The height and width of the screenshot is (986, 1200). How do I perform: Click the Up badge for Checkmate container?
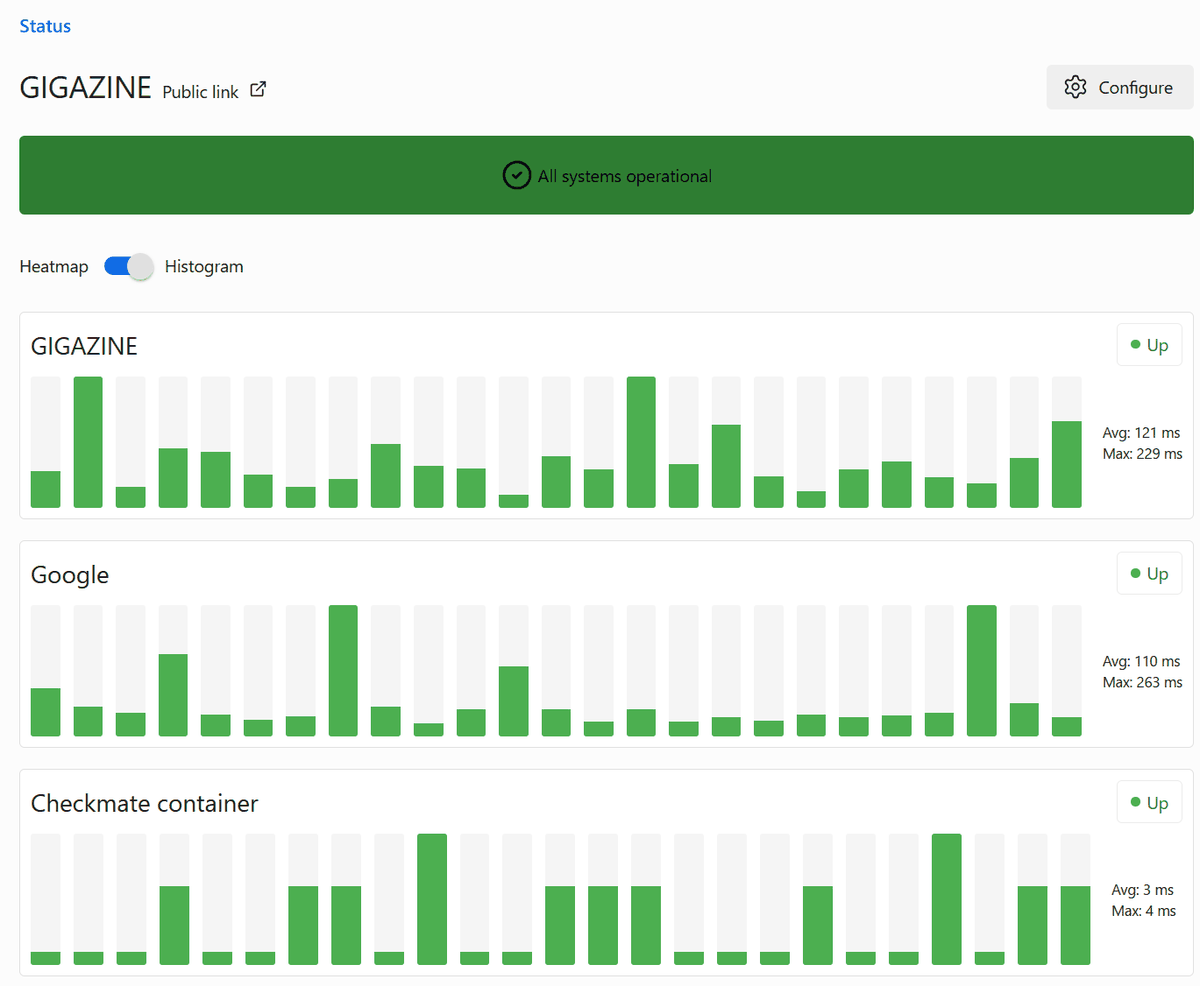click(1149, 803)
